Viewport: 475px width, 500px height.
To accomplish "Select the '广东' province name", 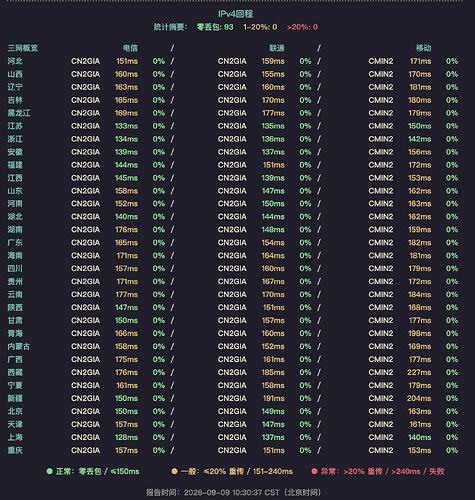I will 15,243.
